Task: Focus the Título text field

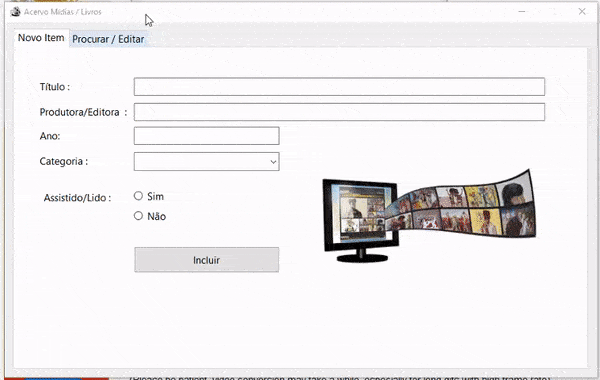Action: [x=339, y=87]
